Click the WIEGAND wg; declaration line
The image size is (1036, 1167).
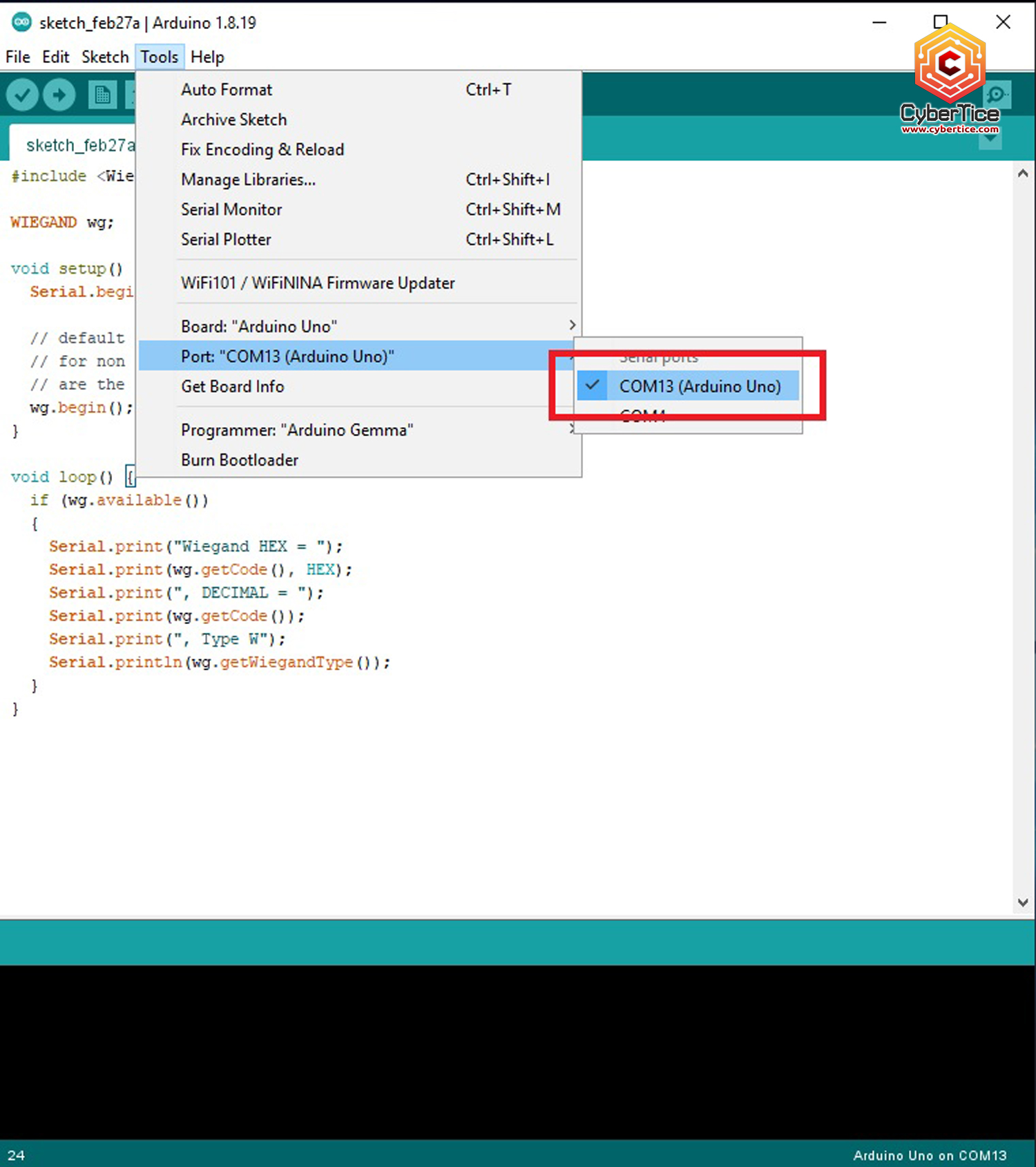[62, 222]
